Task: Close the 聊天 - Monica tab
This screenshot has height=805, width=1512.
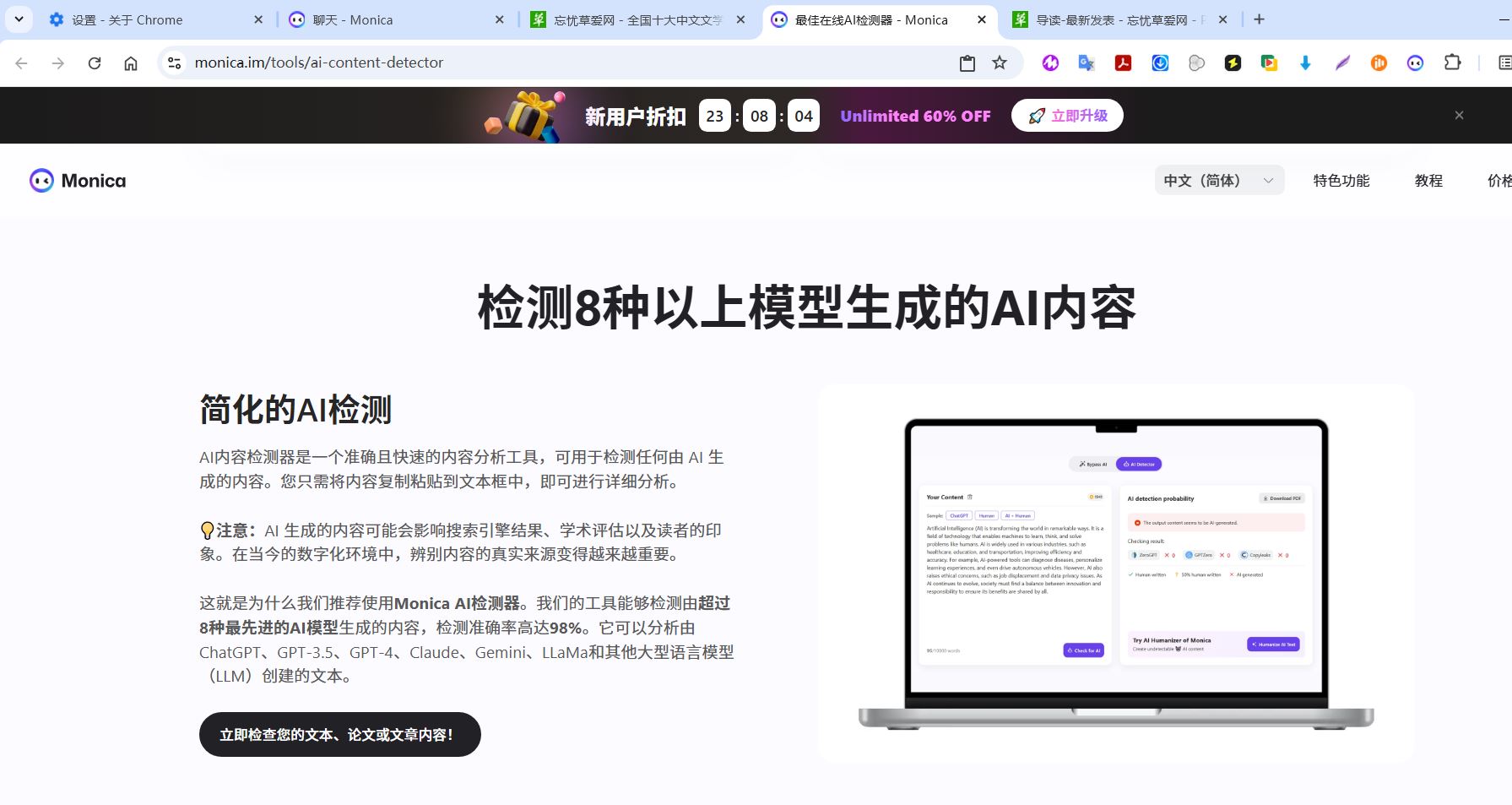Action: coord(500,19)
